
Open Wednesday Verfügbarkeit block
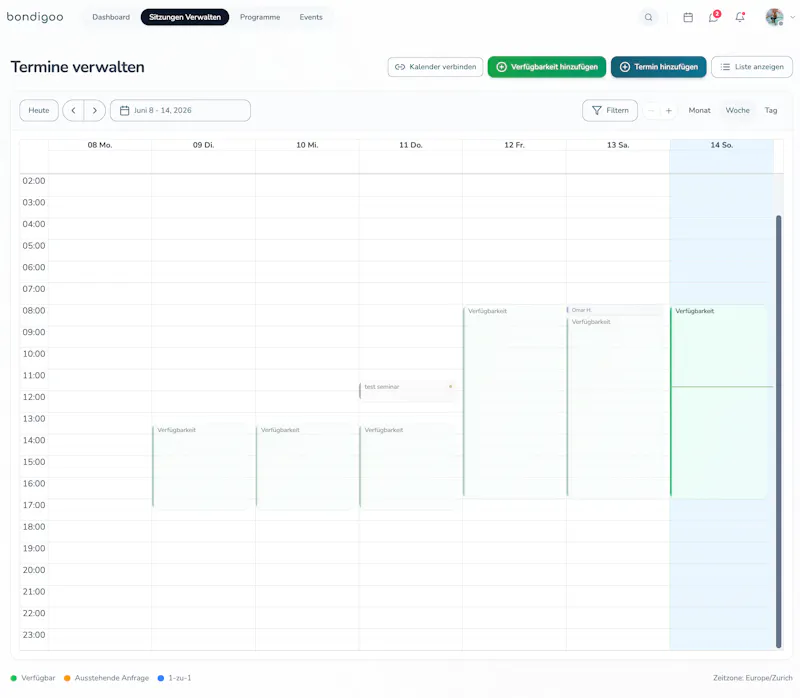(305, 466)
